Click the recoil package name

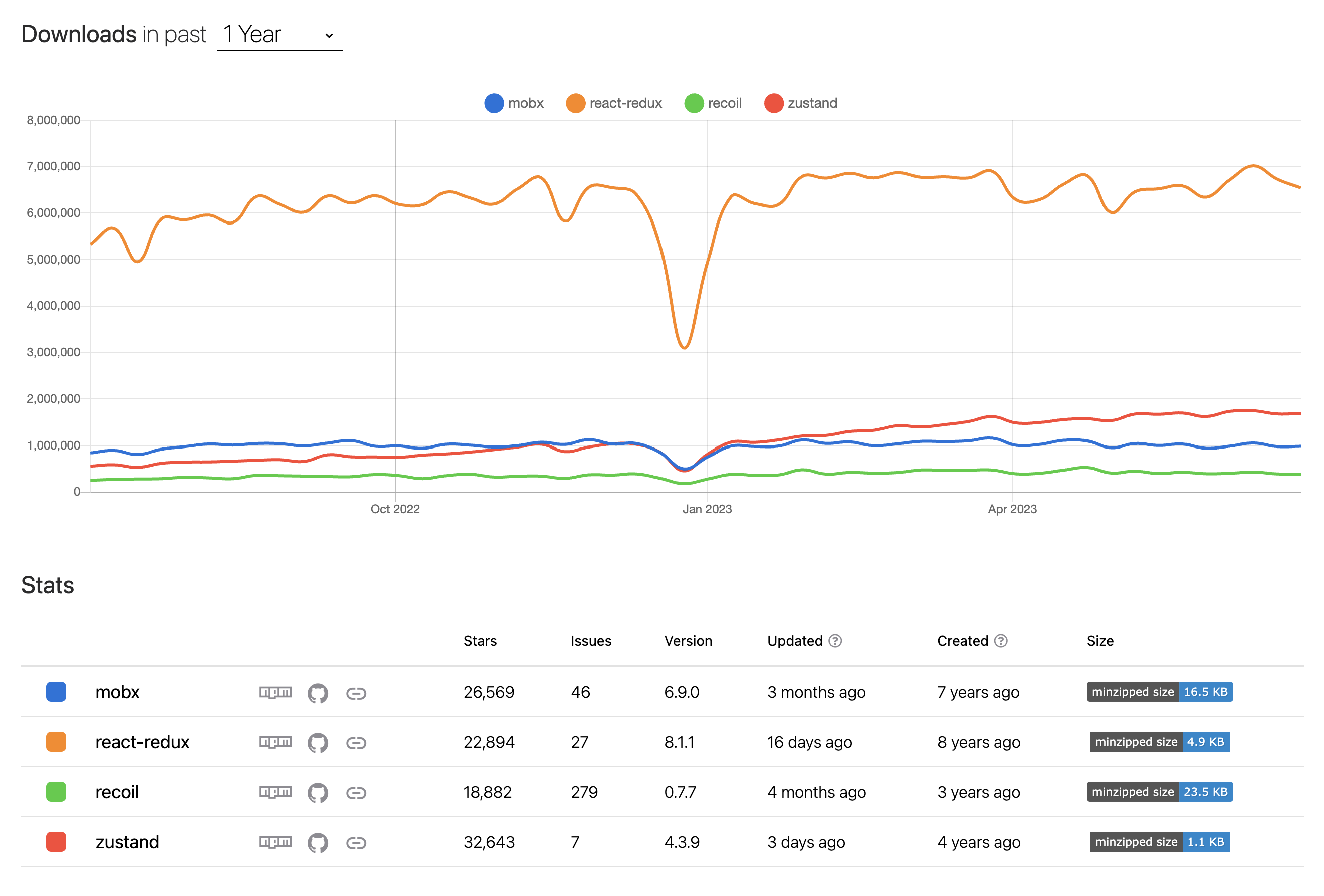tap(117, 792)
